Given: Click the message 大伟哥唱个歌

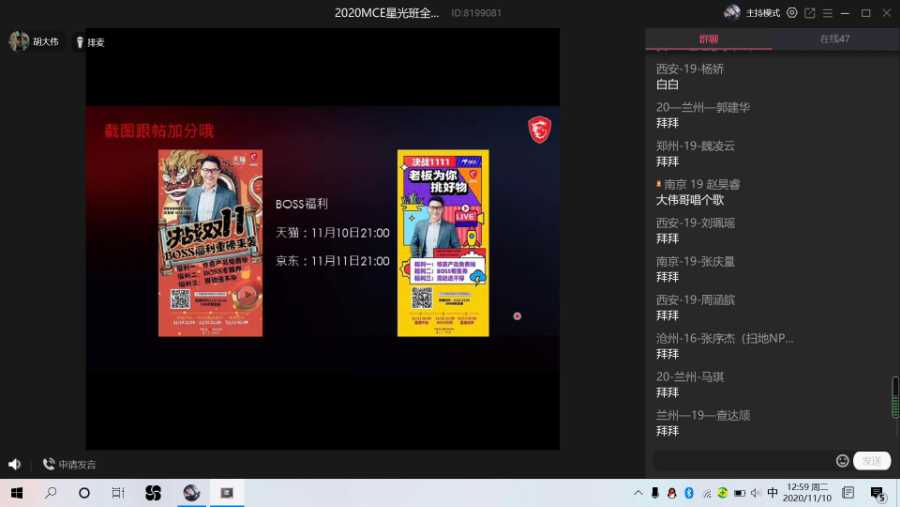Looking at the screenshot, I should click(x=690, y=200).
